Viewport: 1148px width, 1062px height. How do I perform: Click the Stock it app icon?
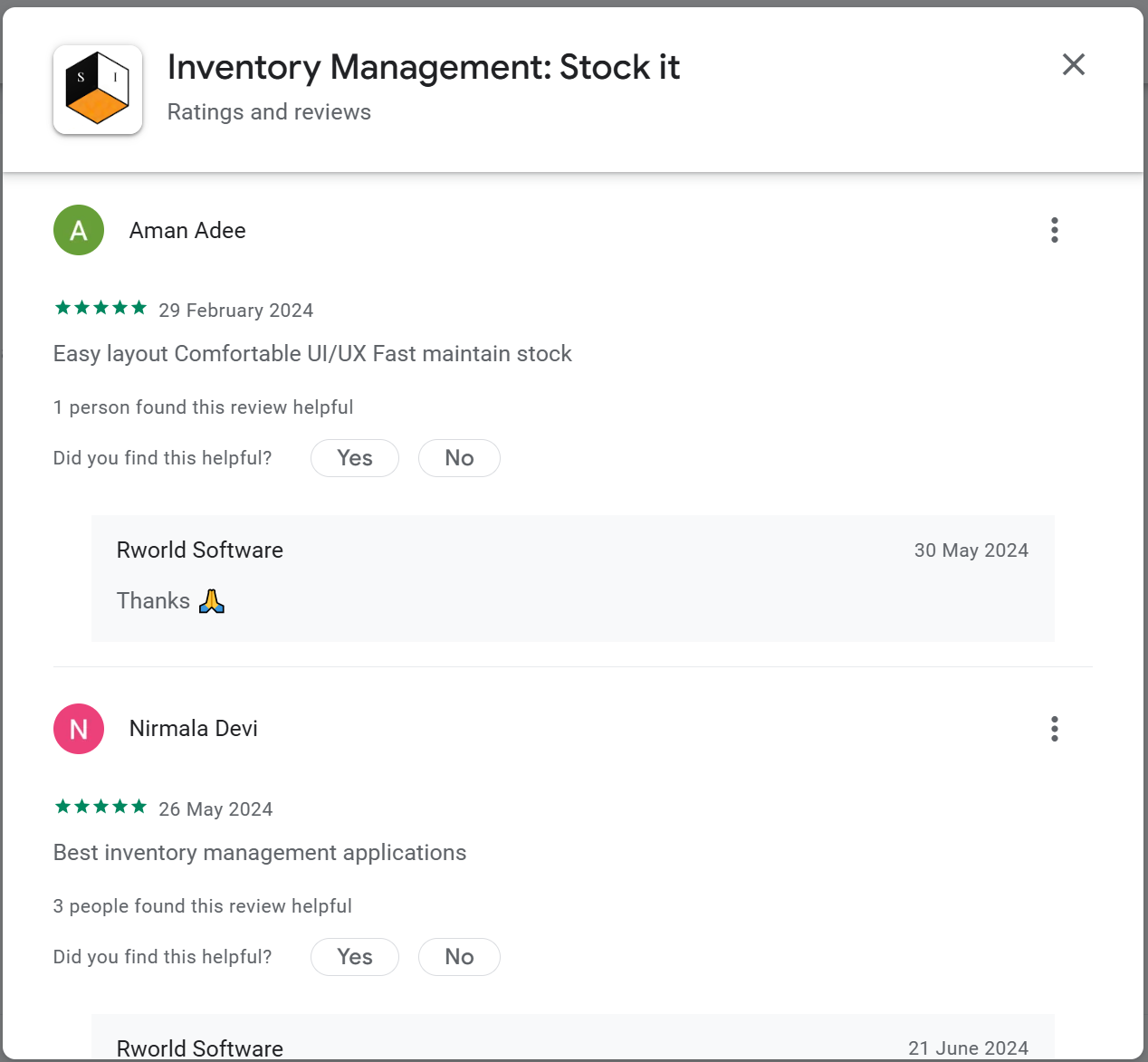coord(98,90)
